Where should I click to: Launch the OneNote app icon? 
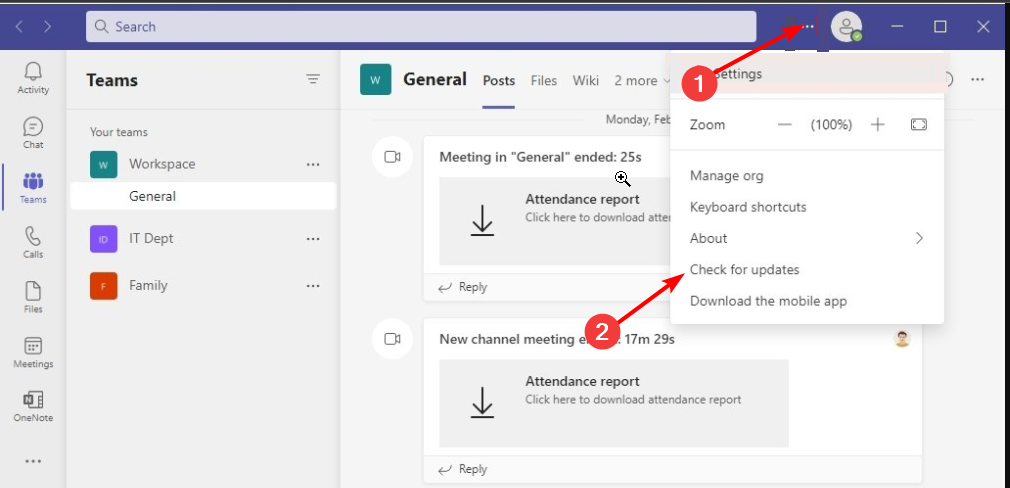click(x=33, y=406)
